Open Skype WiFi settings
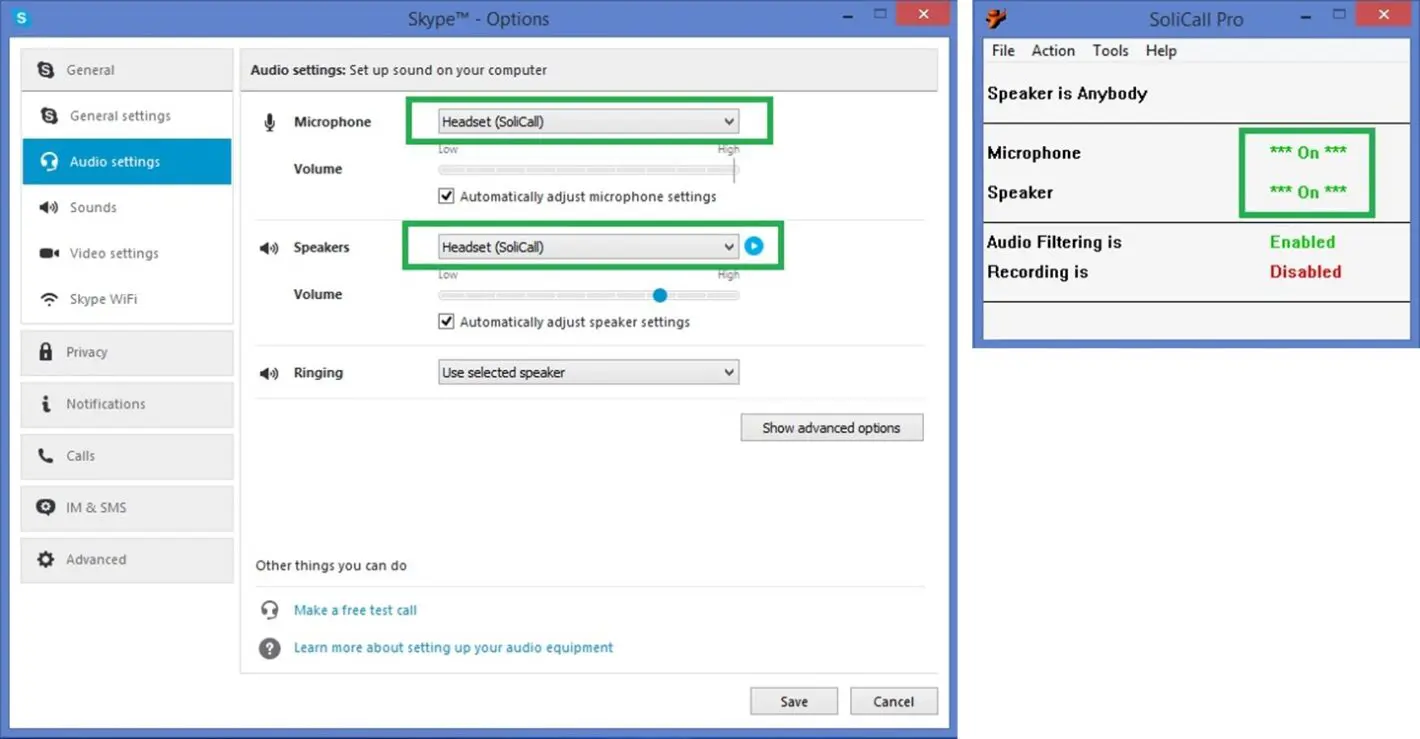1420x739 pixels. [x=127, y=300]
